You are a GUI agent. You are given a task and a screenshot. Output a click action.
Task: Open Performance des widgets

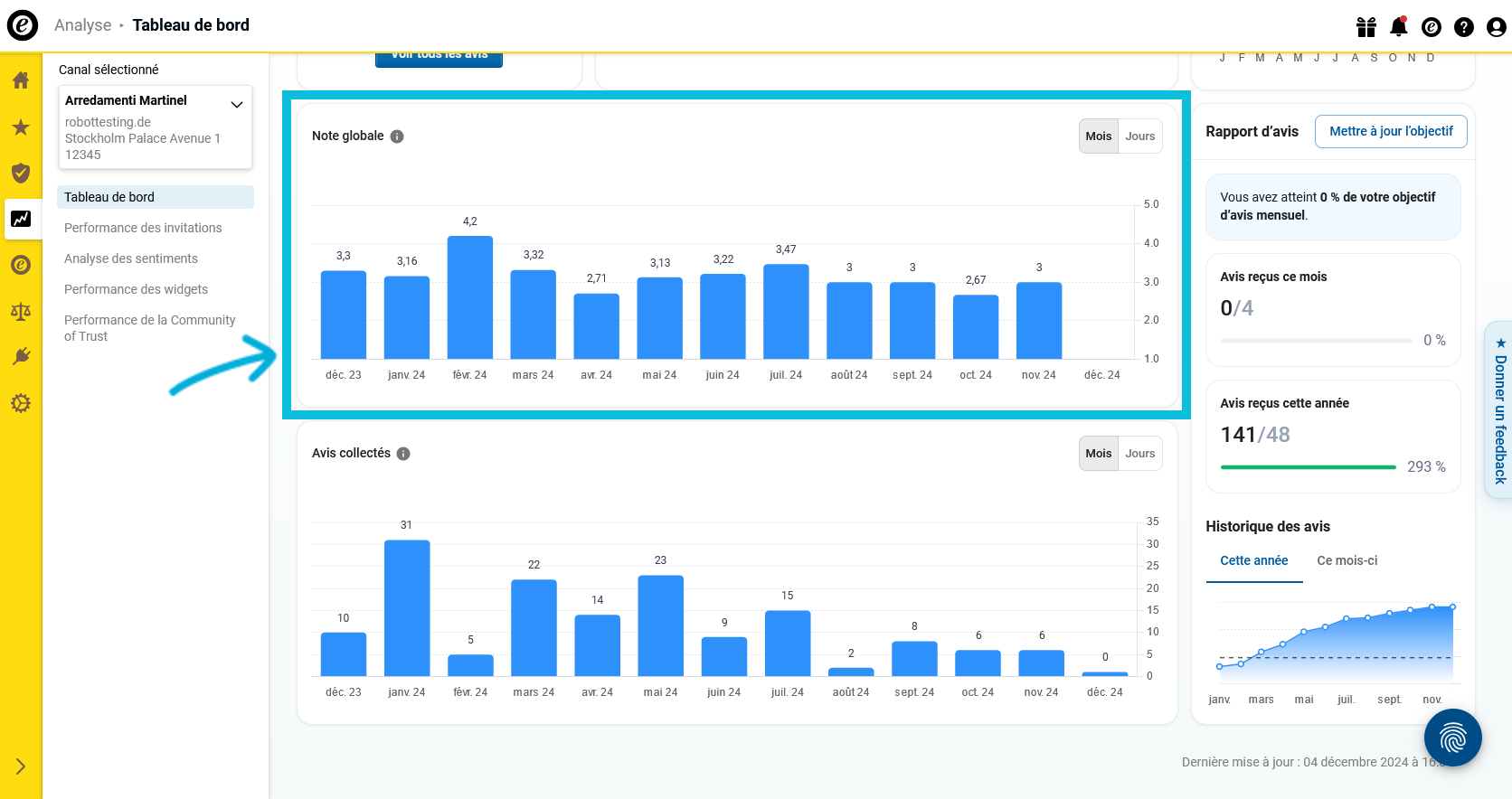coord(136,289)
